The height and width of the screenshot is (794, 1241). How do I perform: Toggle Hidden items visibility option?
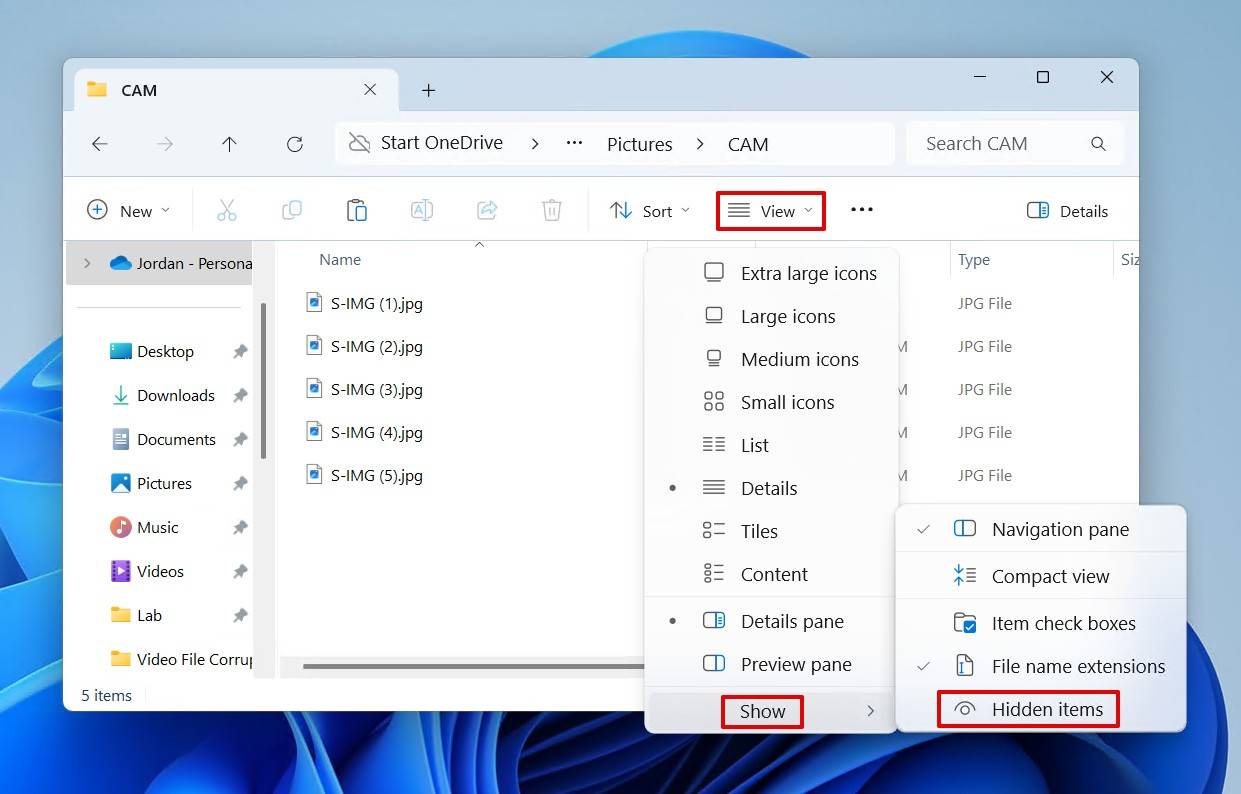[1046, 710]
